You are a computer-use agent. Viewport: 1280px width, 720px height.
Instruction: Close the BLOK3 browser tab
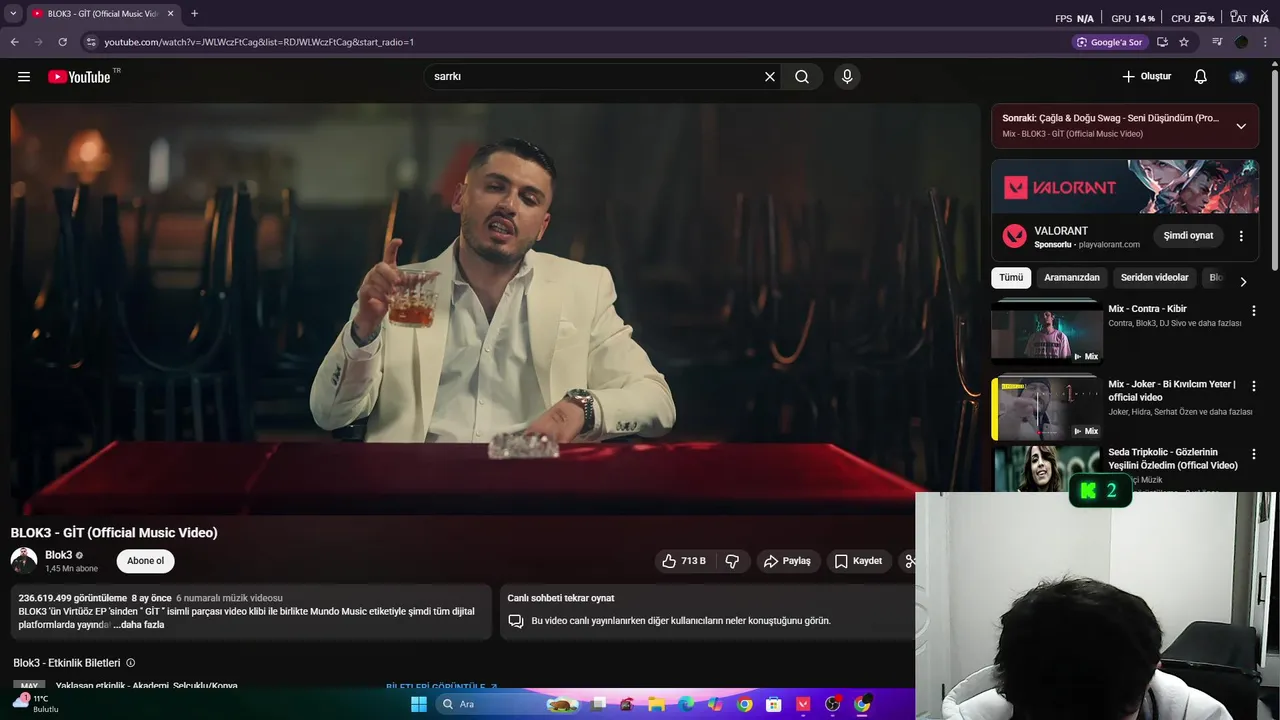pyautogui.click(x=170, y=13)
